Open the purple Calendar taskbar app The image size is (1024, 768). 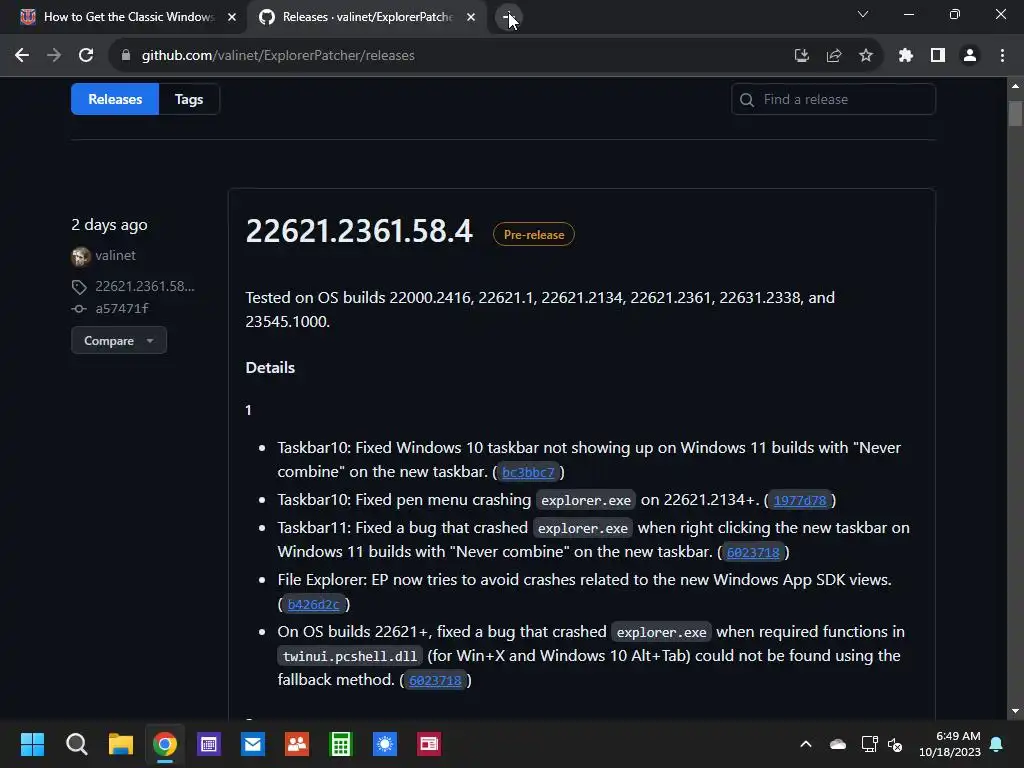click(x=209, y=744)
